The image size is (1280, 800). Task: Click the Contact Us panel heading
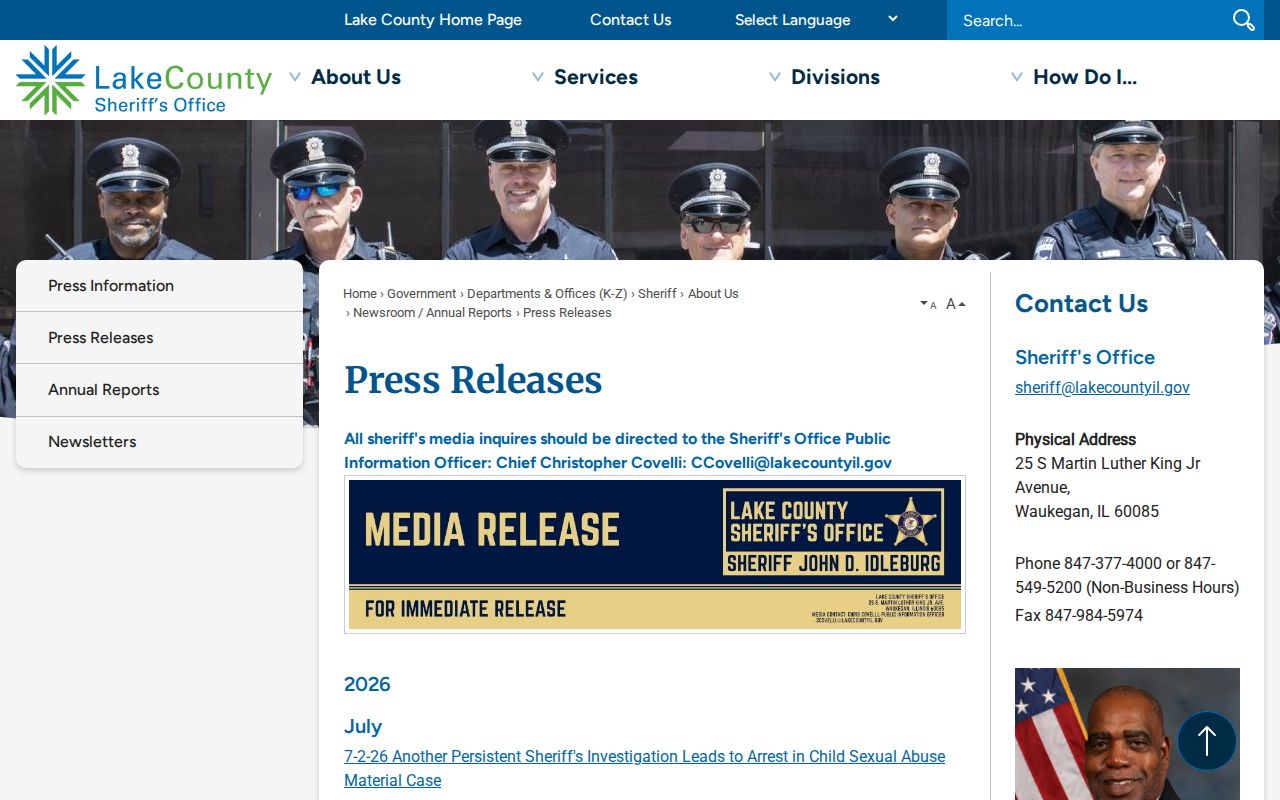(x=1081, y=304)
